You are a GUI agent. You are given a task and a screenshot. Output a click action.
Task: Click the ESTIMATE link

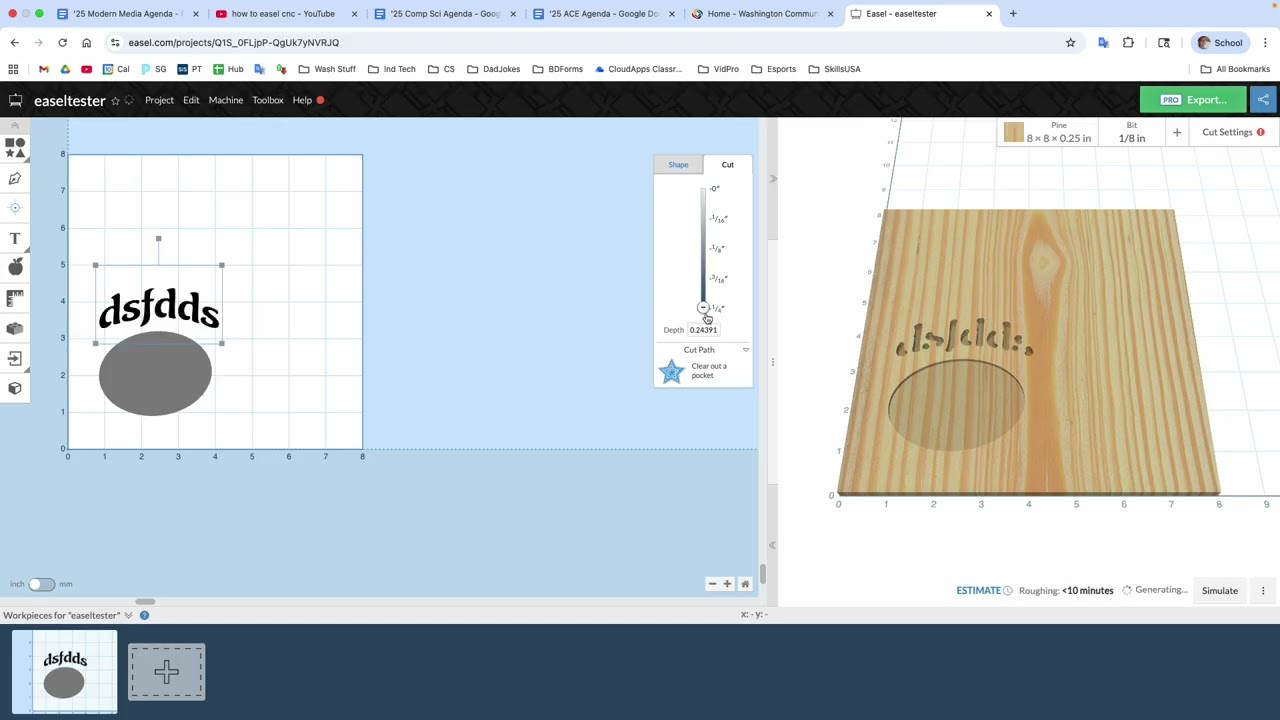(978, 591)
